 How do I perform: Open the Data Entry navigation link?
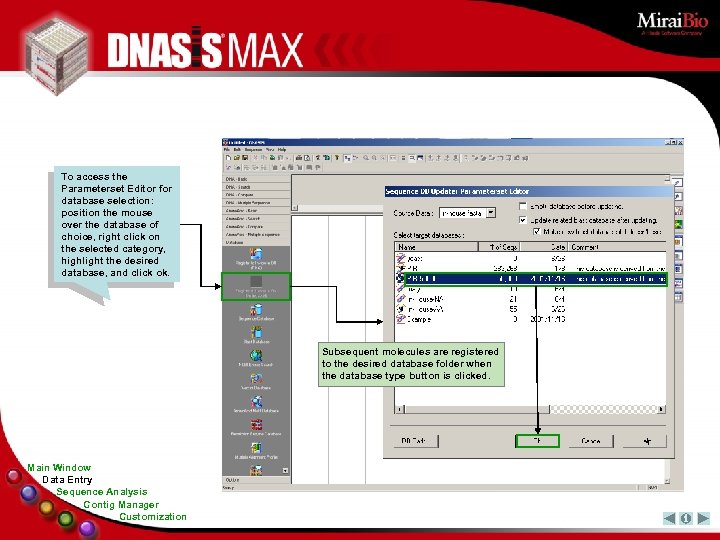click(67, 479)
